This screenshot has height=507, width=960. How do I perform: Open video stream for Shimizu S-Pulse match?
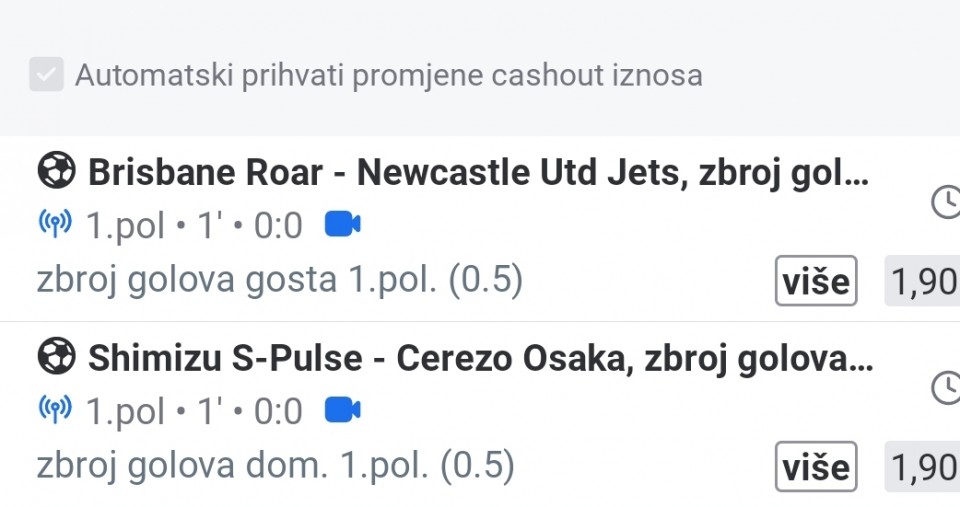tap(343, 410)
